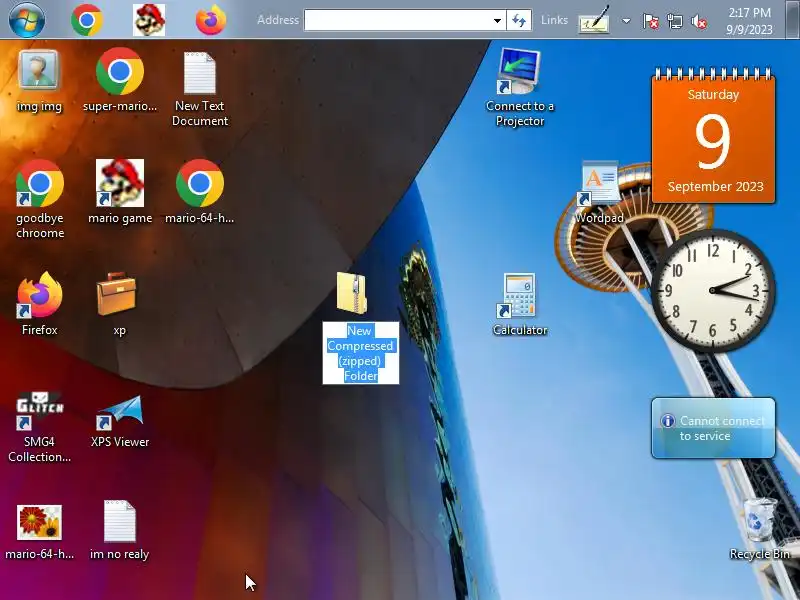Click the orange Calendar gadget

pyautogui.click(x=713, y=136)
